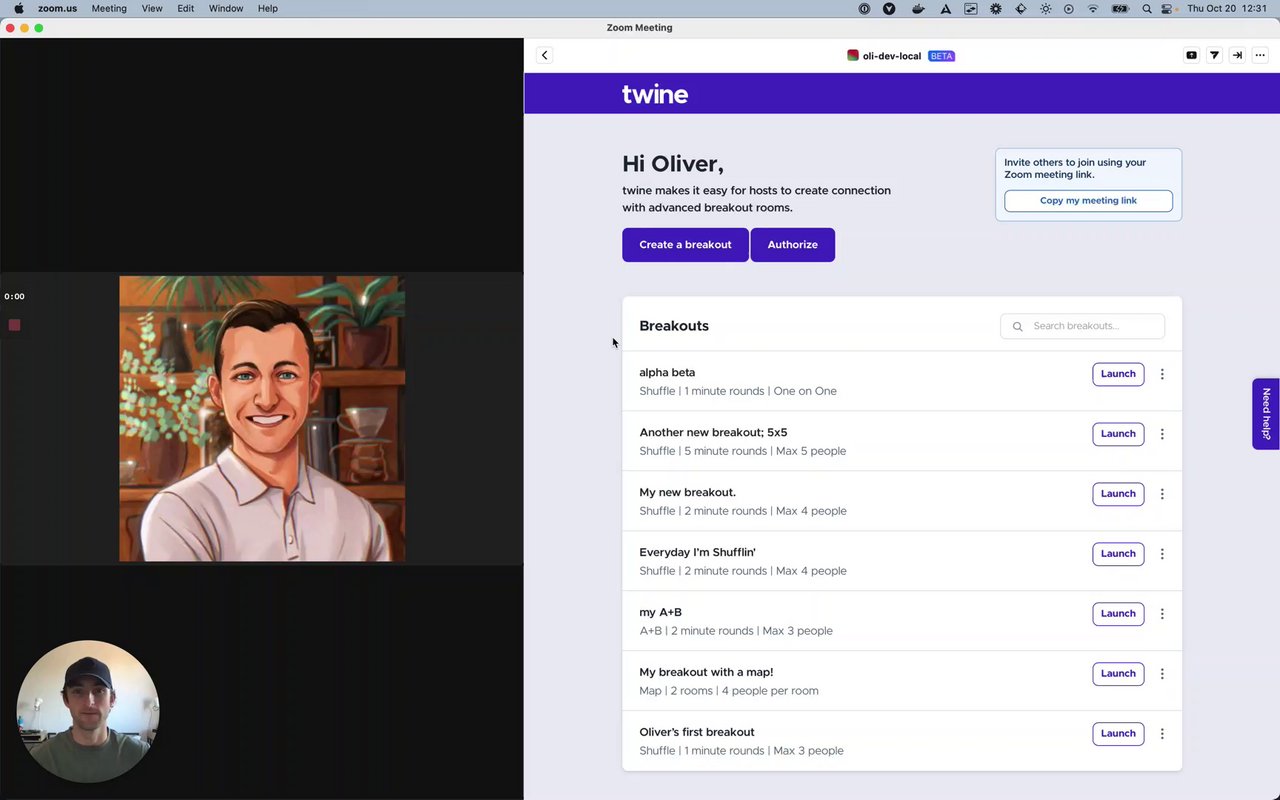Click the alpha beta breakout title
1280x800 pixels.
click(667, 372)
